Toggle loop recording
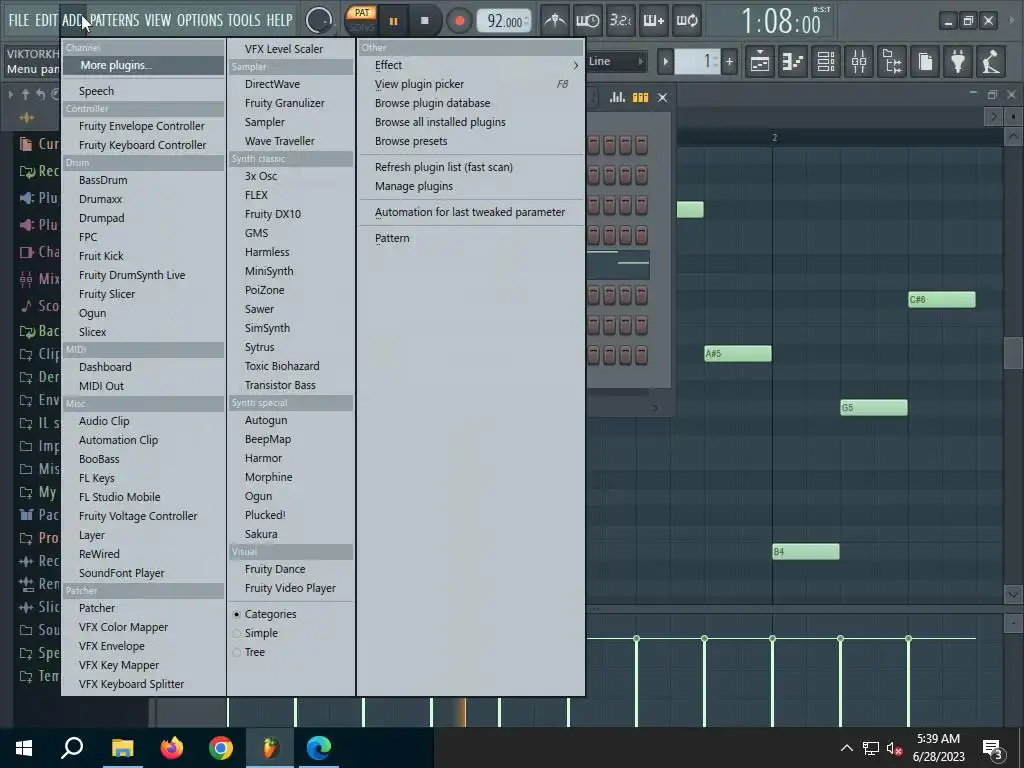 pos(686,20)
